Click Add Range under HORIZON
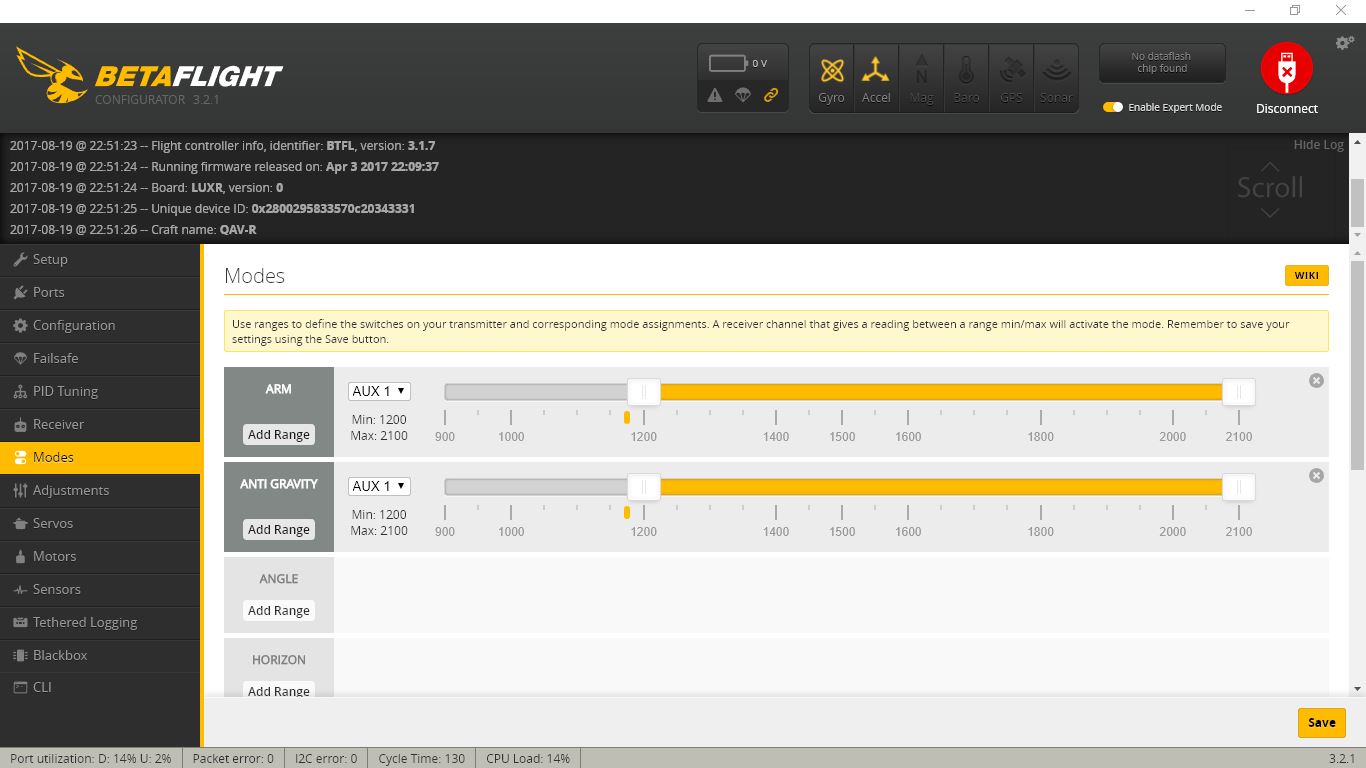 pos(279,690)
